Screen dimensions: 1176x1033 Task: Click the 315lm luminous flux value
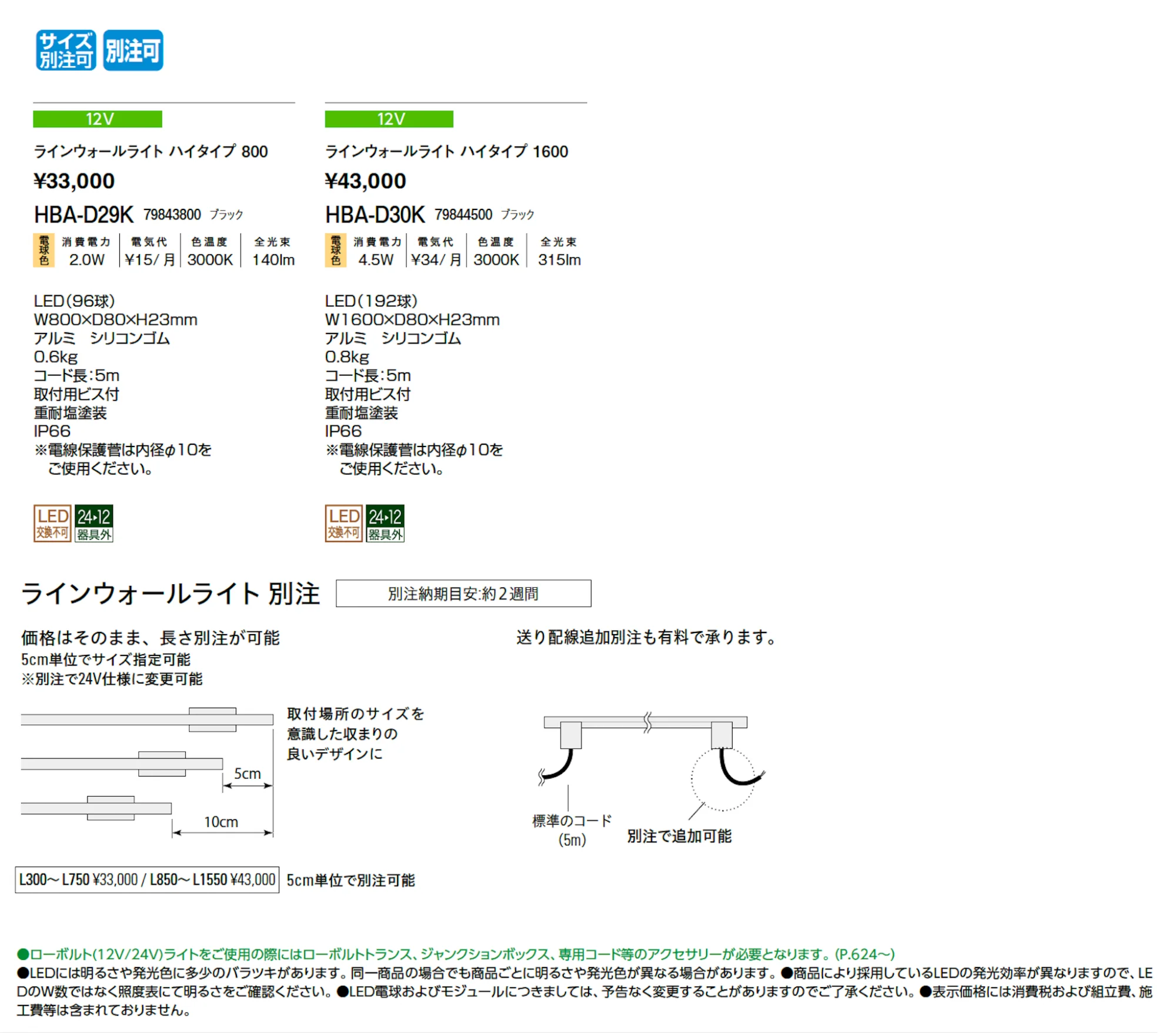[559, 259]
